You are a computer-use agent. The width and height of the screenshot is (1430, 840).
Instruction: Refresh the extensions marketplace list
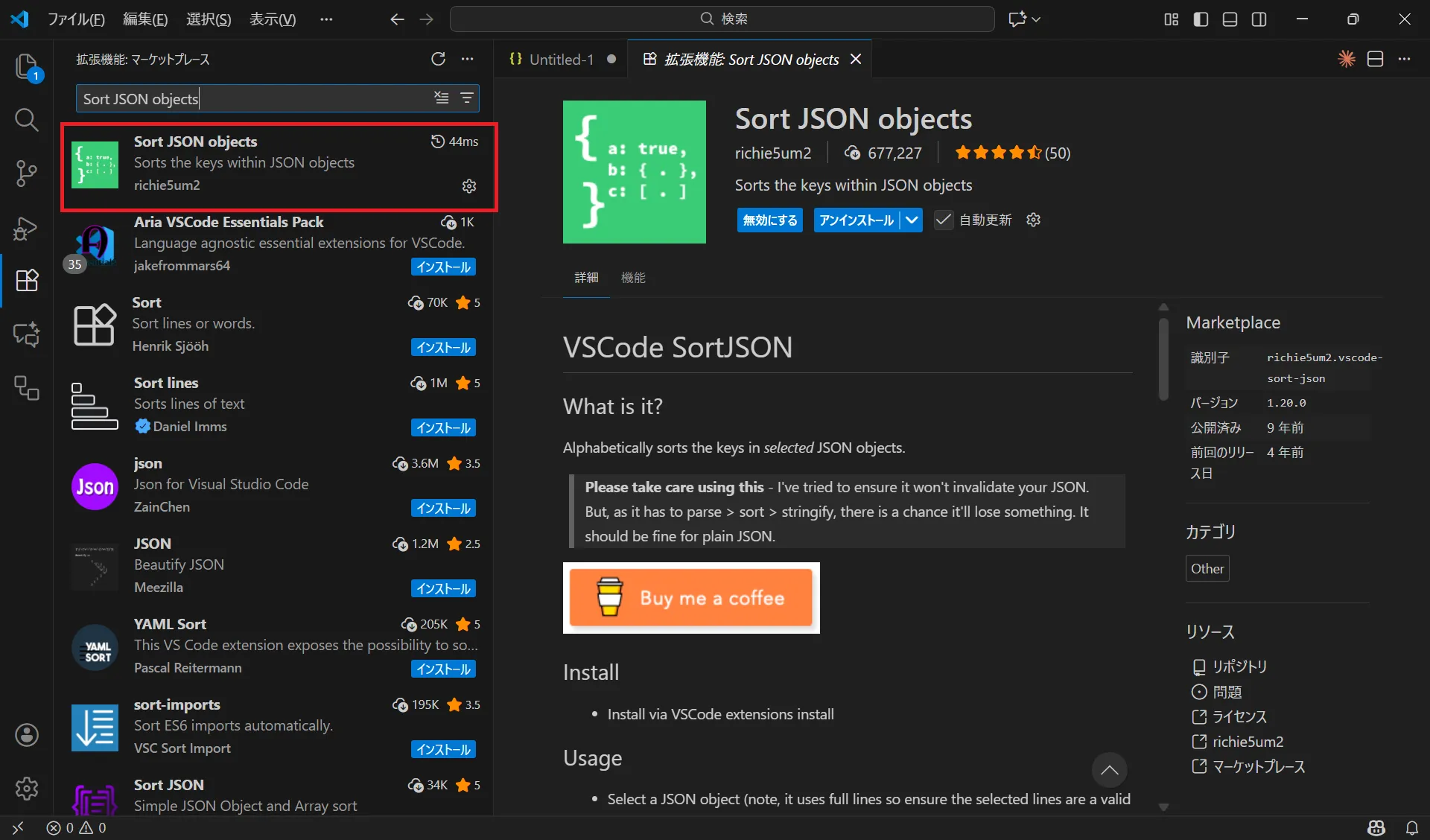click(438, 59)
